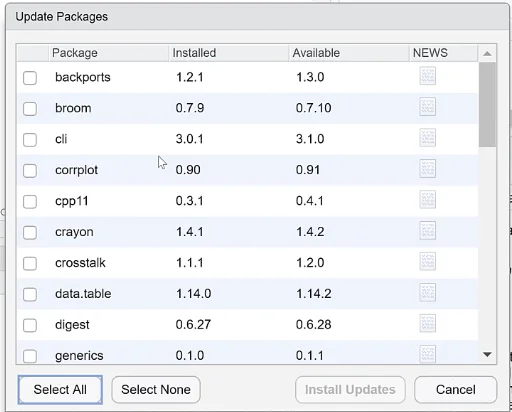Click scroll up arrow of package list
Image resolution: width=512 pixels, height=412 pixels.
pos(487,53)
